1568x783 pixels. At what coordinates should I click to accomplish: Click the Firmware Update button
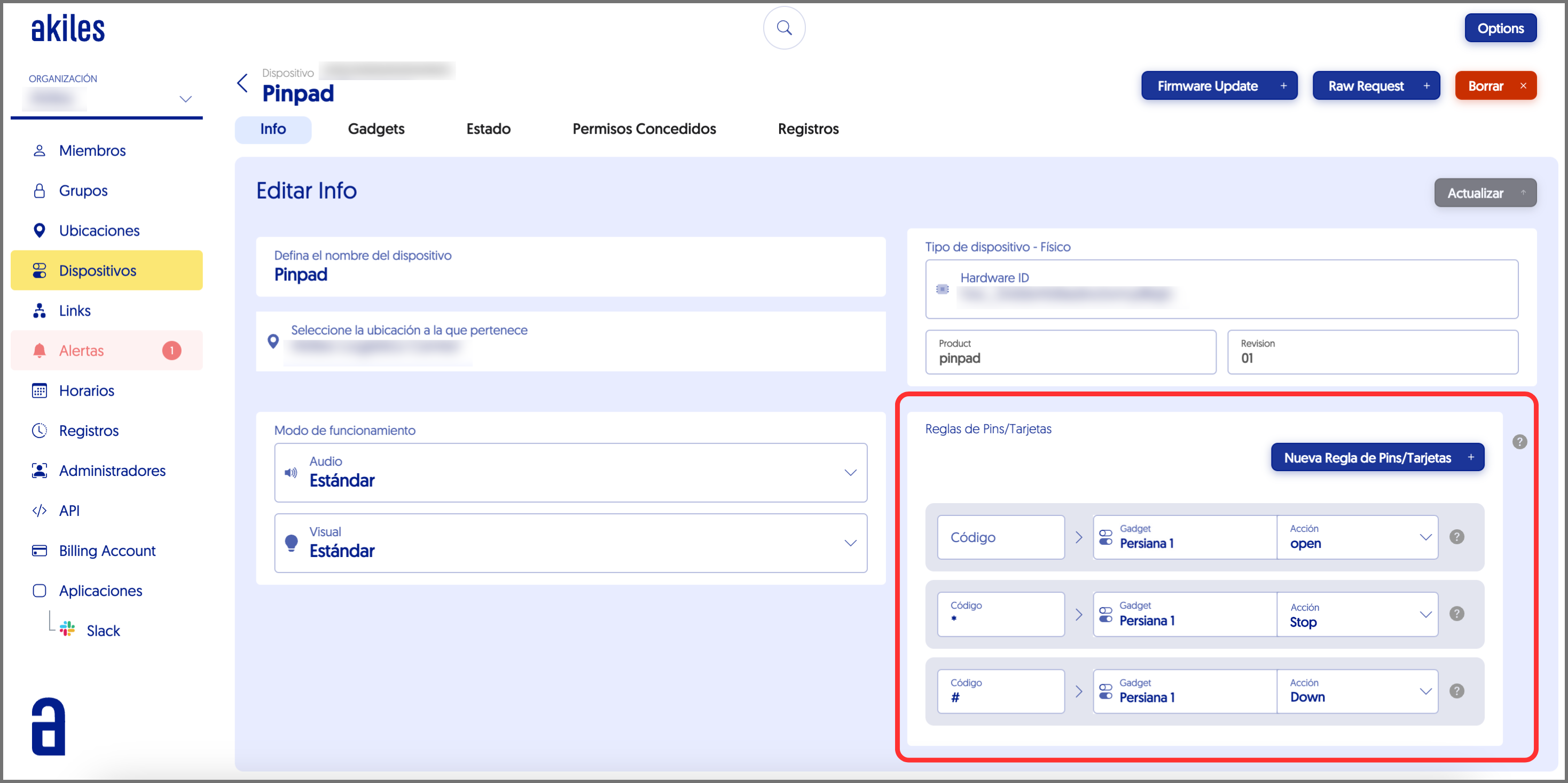click(1219, 86)
